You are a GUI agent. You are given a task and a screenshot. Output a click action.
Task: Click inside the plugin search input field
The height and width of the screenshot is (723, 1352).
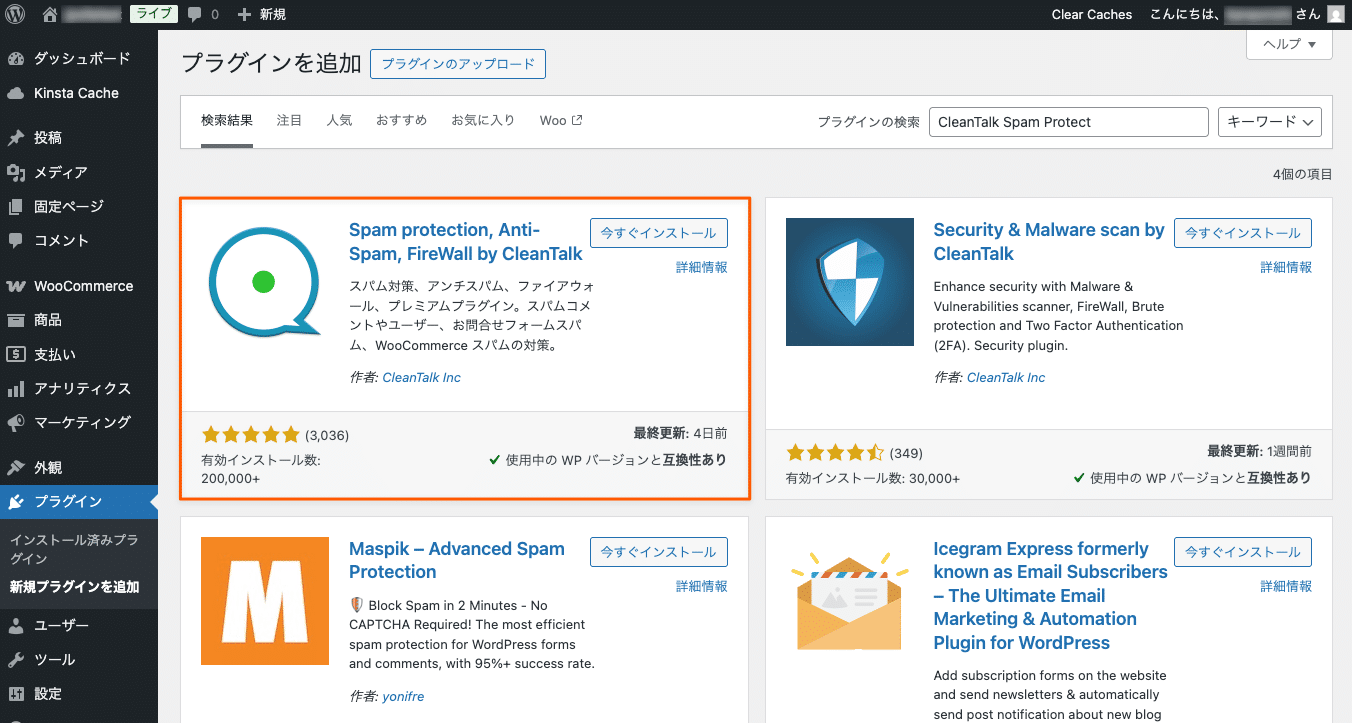pyautogui.click(x=1068, y=121)
